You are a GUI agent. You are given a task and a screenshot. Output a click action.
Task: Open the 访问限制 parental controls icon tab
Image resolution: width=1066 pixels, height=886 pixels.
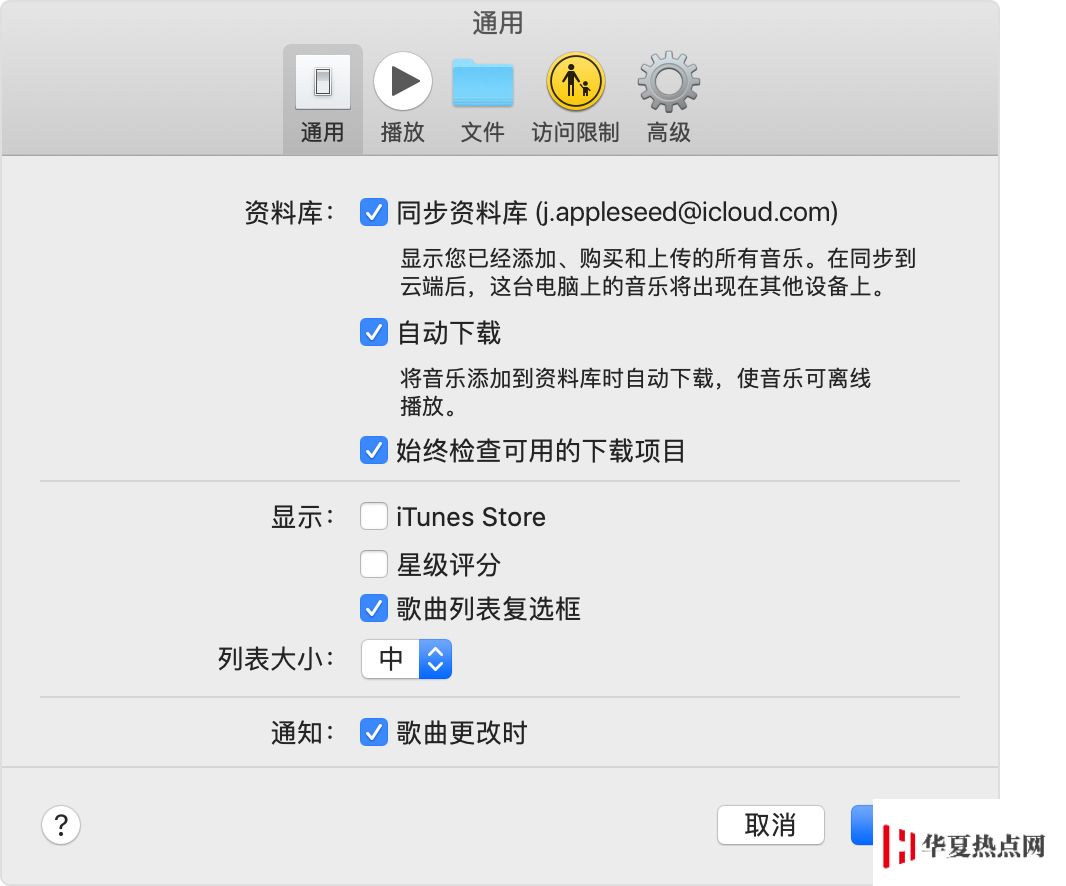pyautogui.click(x=575, y=99)
